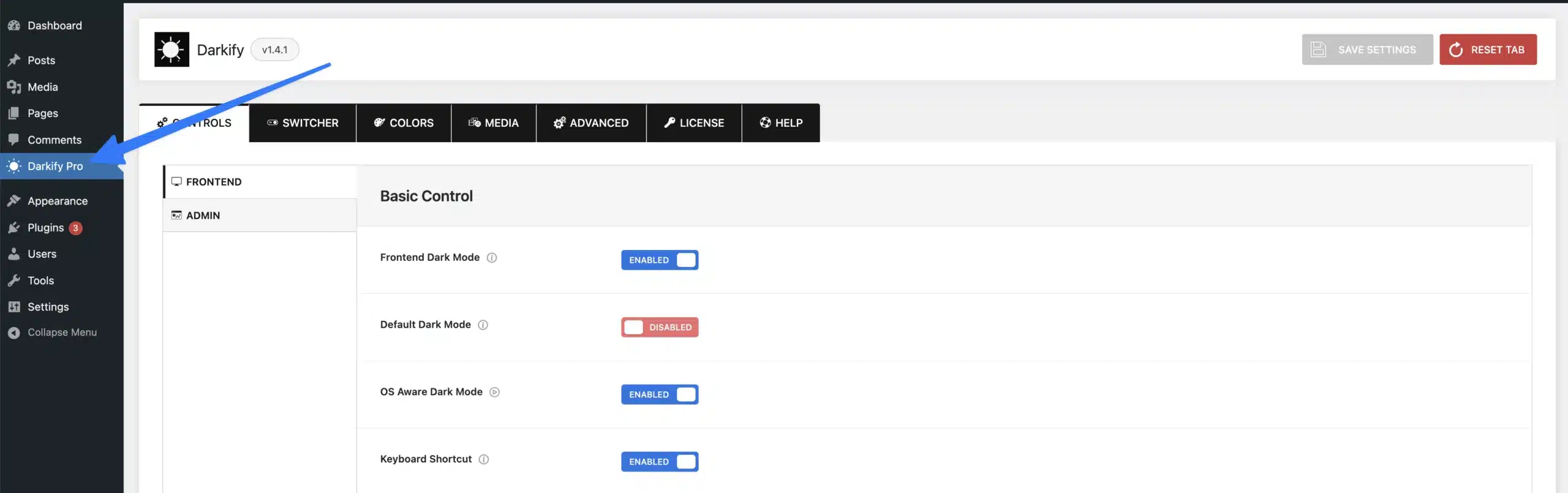Switch to the Switcher tab

(303, 123)
